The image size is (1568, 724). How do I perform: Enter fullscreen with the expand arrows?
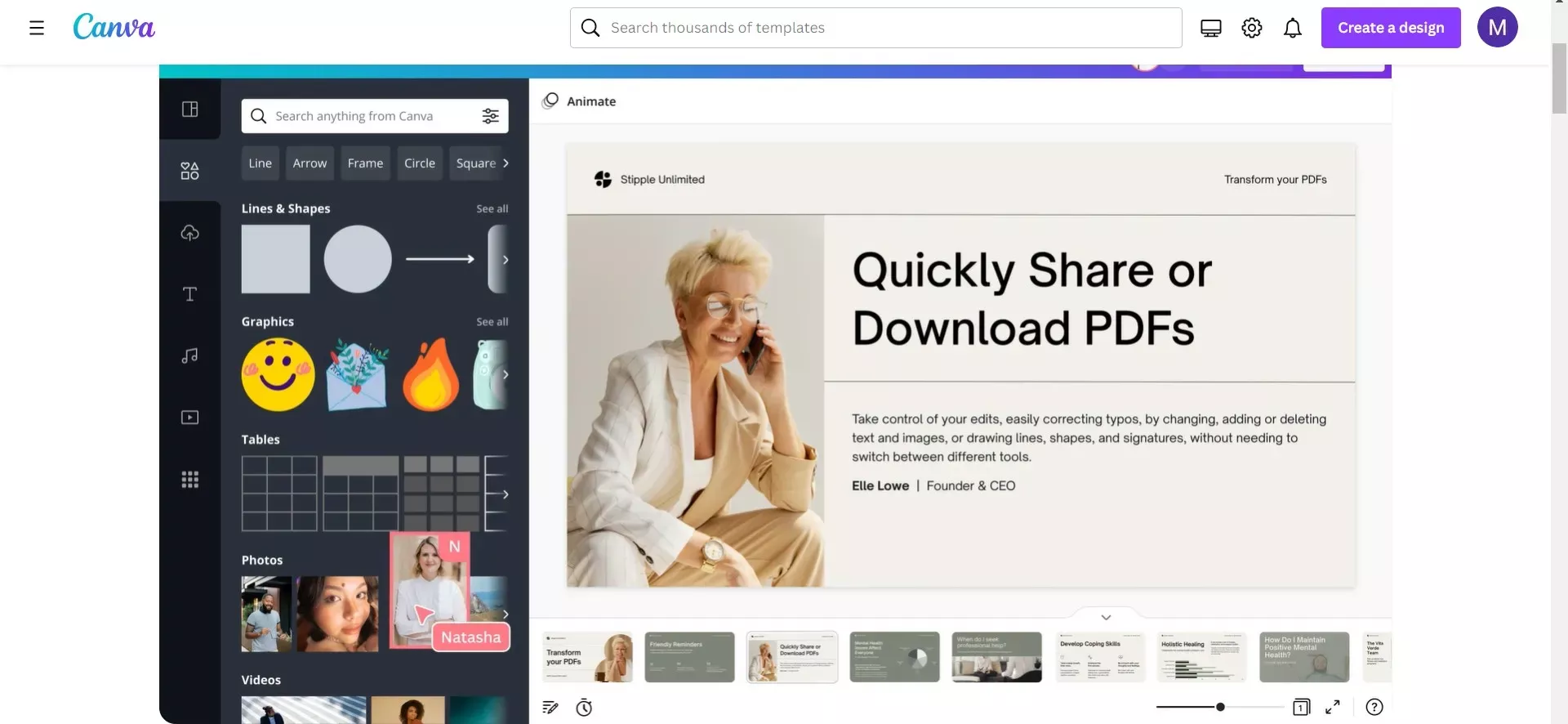click(x=1332, y=707)
